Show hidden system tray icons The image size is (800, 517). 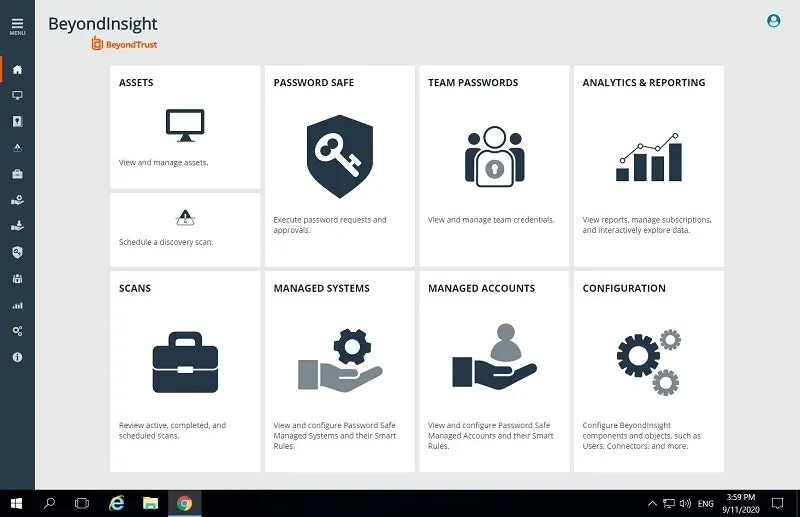click(x=652, y=504)
